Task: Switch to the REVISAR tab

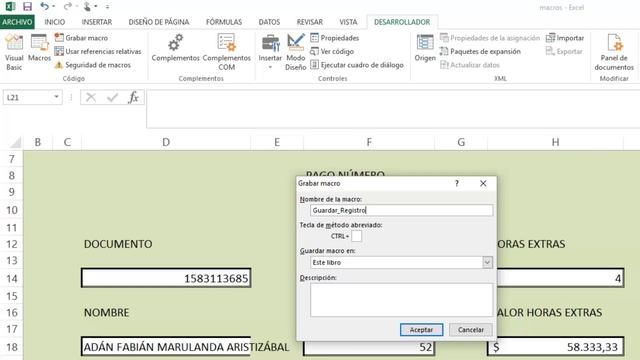Action: 310,22
